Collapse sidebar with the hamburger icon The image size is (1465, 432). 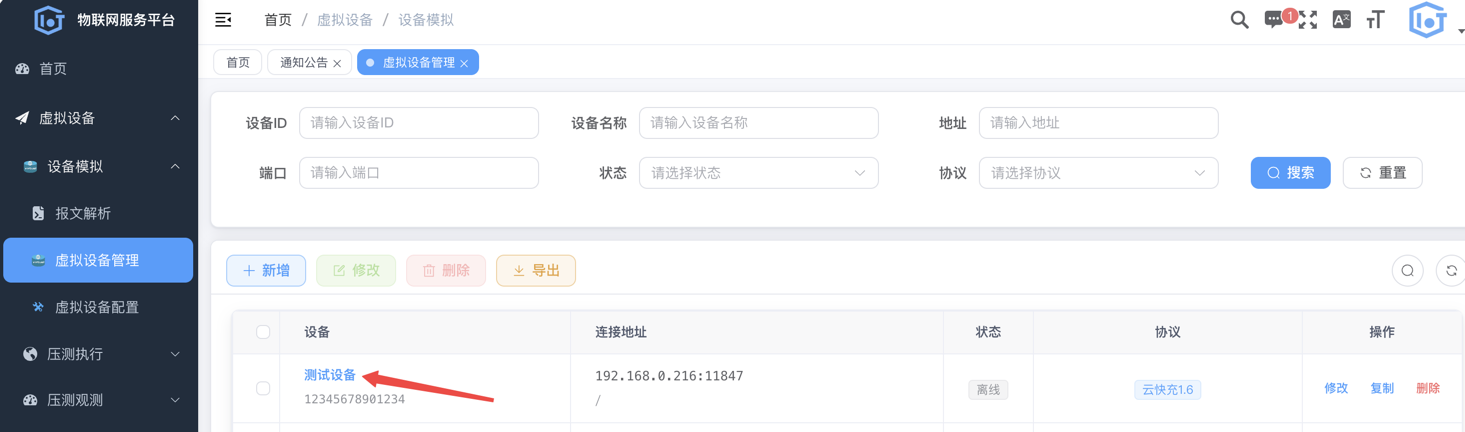point(223,20)
